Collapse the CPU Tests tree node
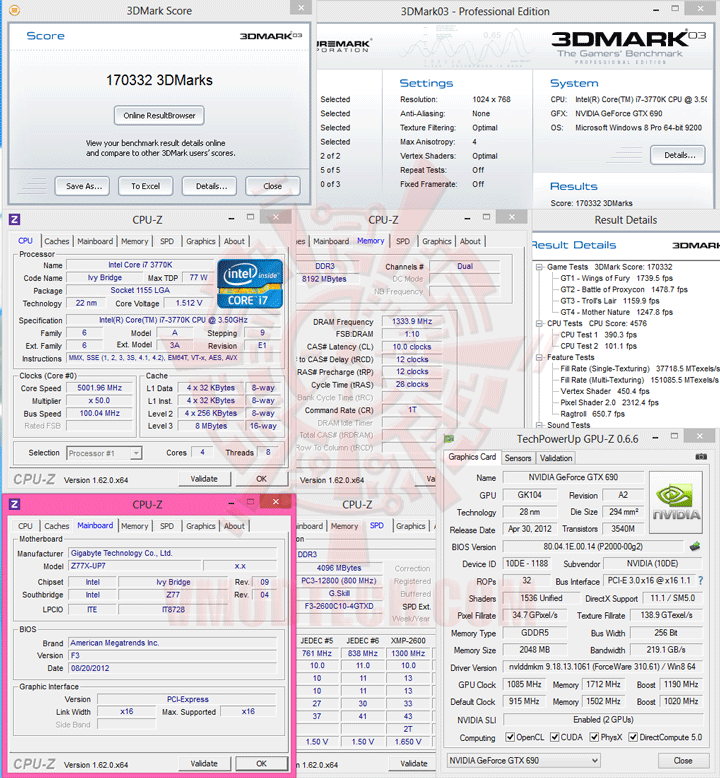This screenshot has height=778, width=720. [539, 324]
